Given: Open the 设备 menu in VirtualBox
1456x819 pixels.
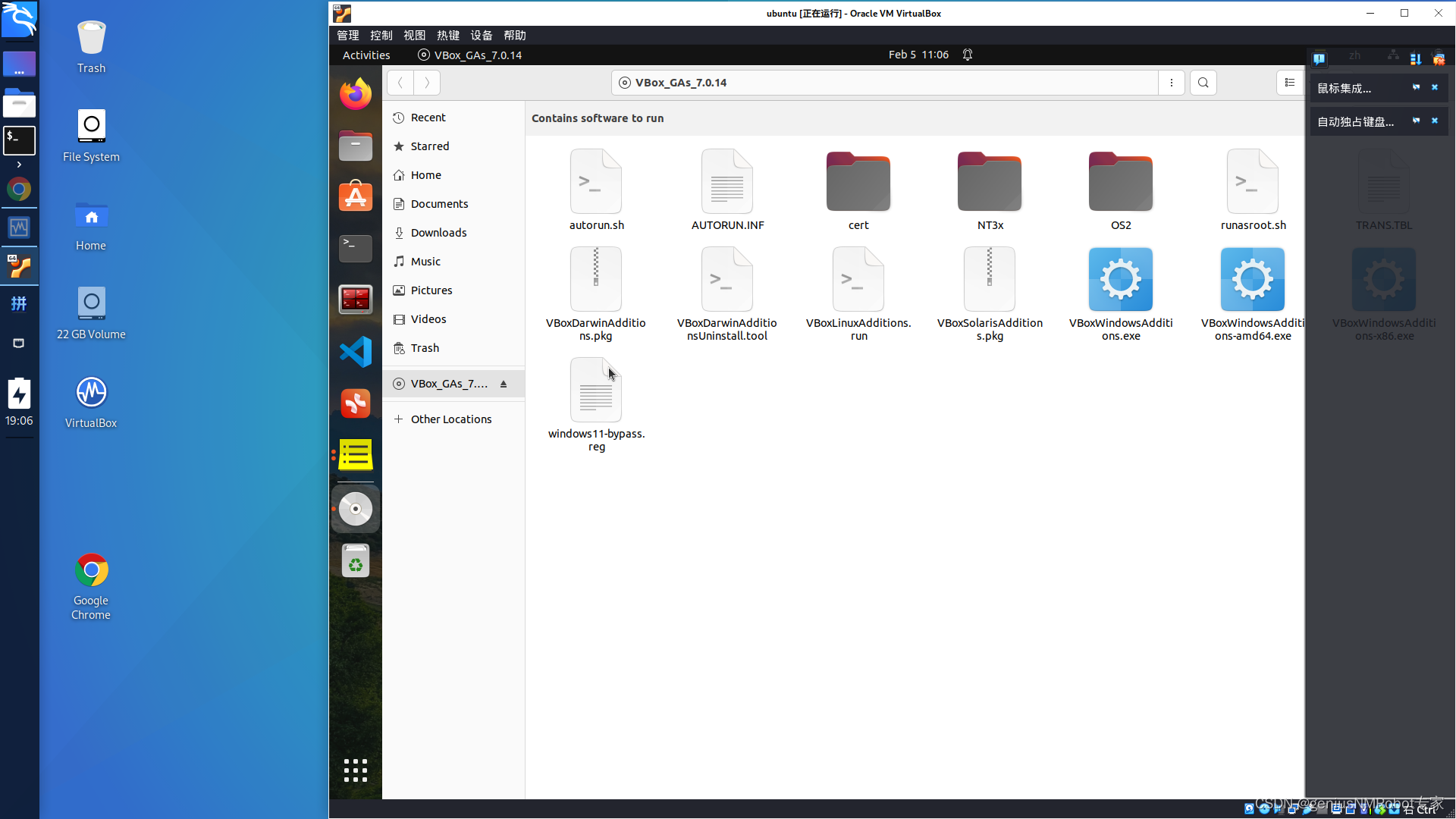Looking at the screenshot, I should [x=481, y=36].
